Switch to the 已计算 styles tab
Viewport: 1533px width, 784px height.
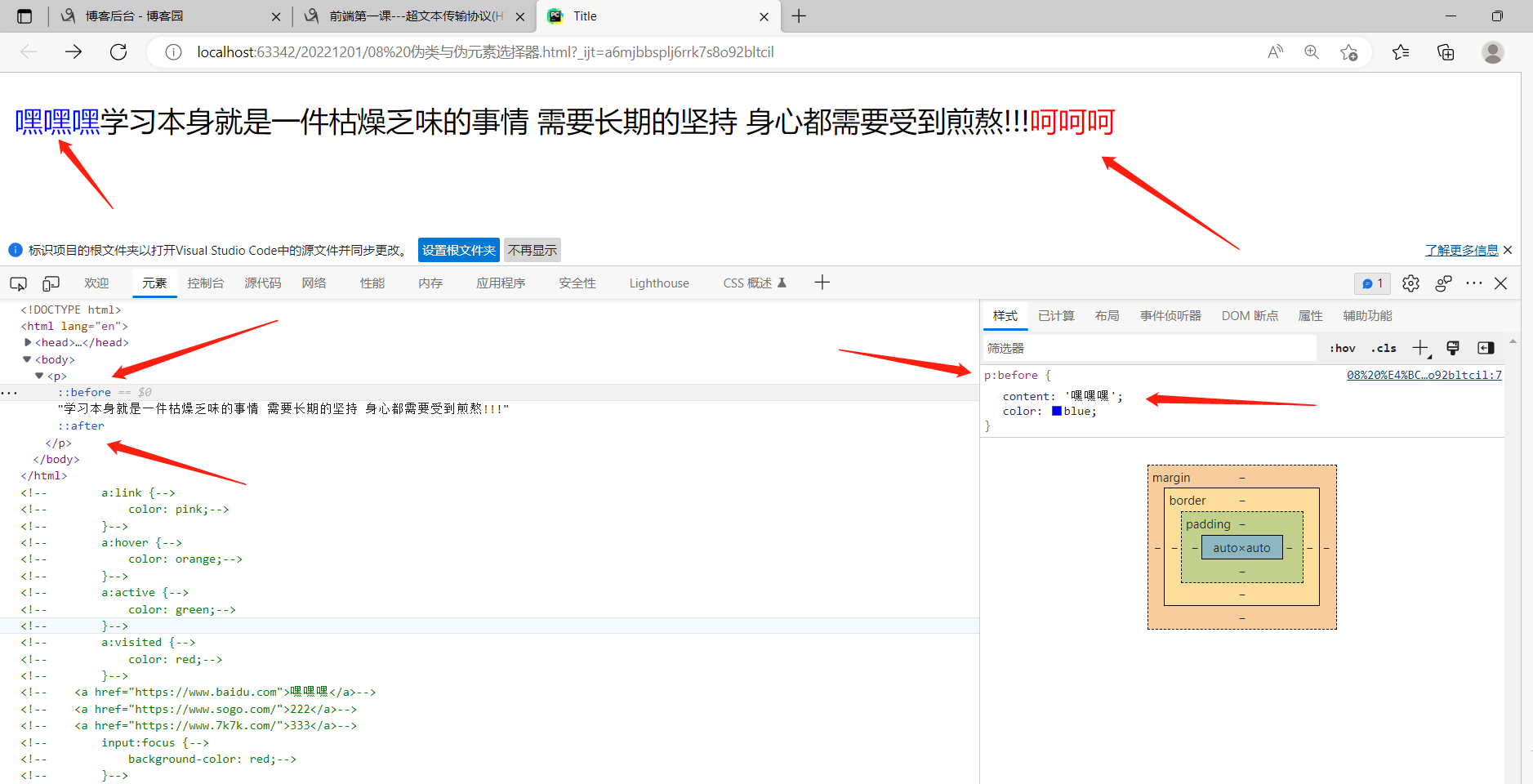(x=1056, y=316)
